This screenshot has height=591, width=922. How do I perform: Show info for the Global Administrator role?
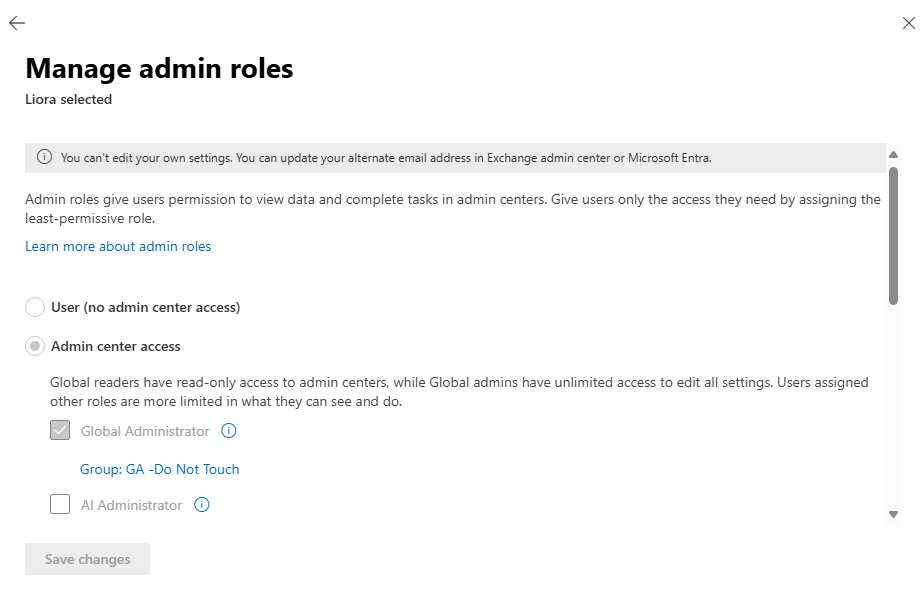click(229, 430)
